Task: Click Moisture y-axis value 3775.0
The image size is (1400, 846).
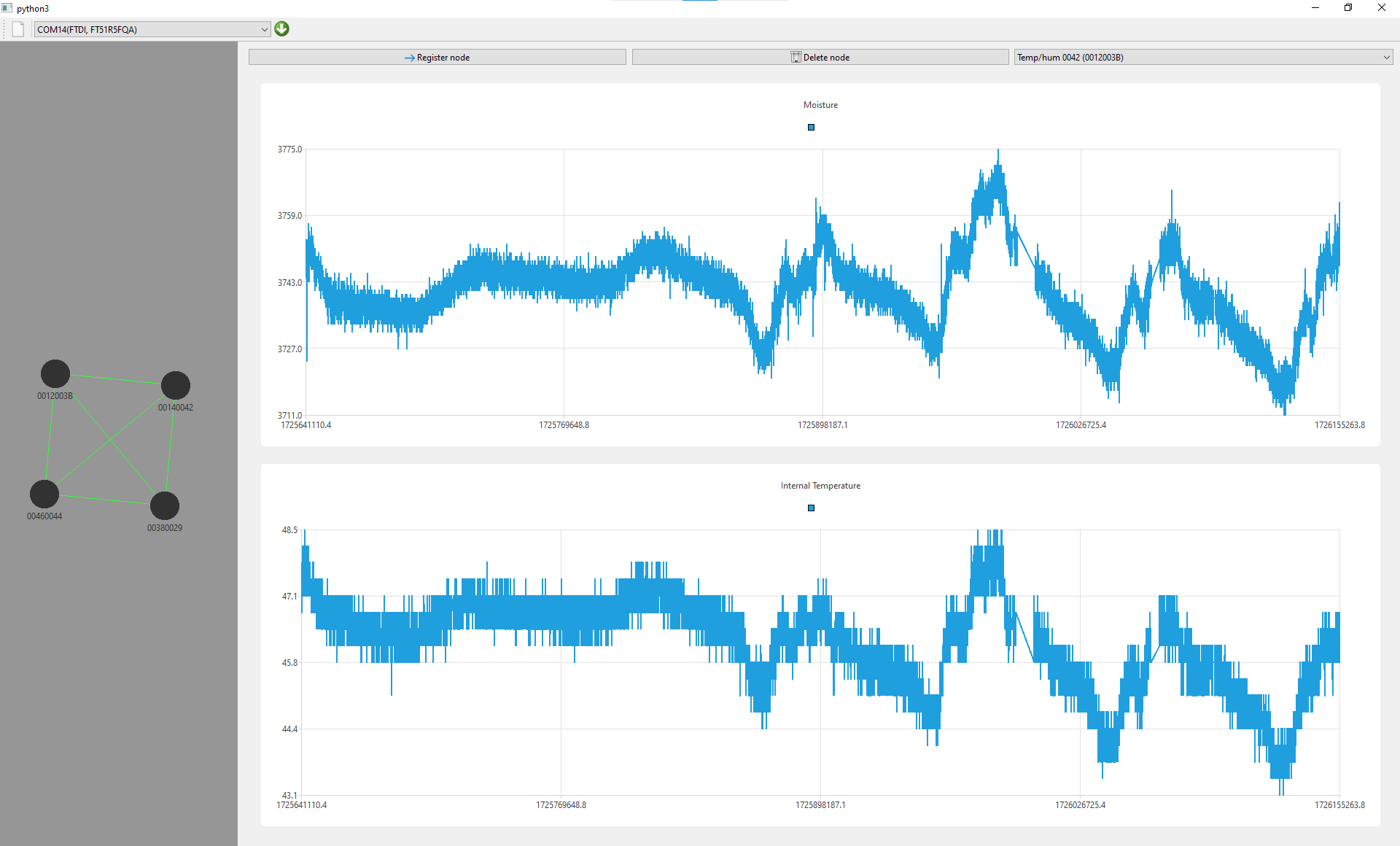Action: pos(289,150)
